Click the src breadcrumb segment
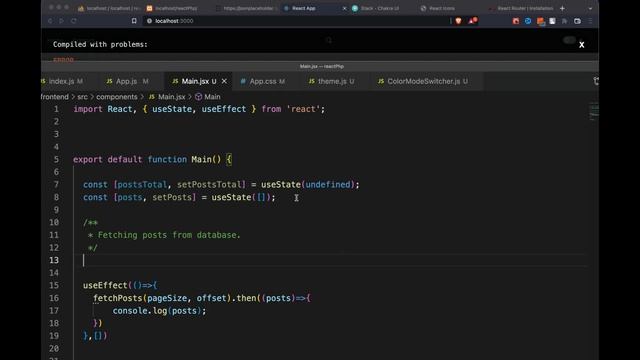The width and height of the screenshot is (640, 360). 82,97
